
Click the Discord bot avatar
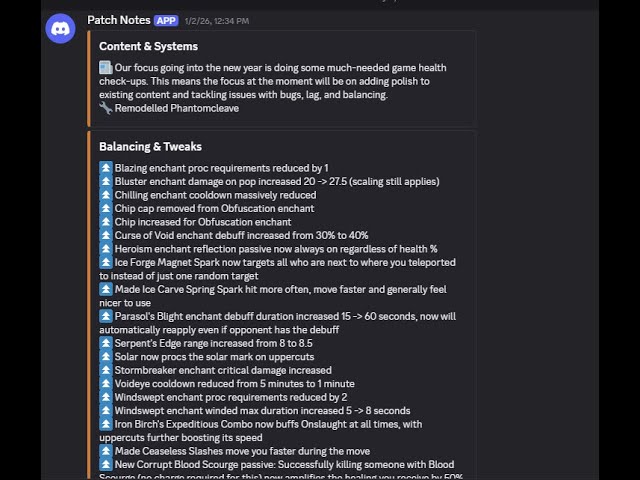click(60, 30)
